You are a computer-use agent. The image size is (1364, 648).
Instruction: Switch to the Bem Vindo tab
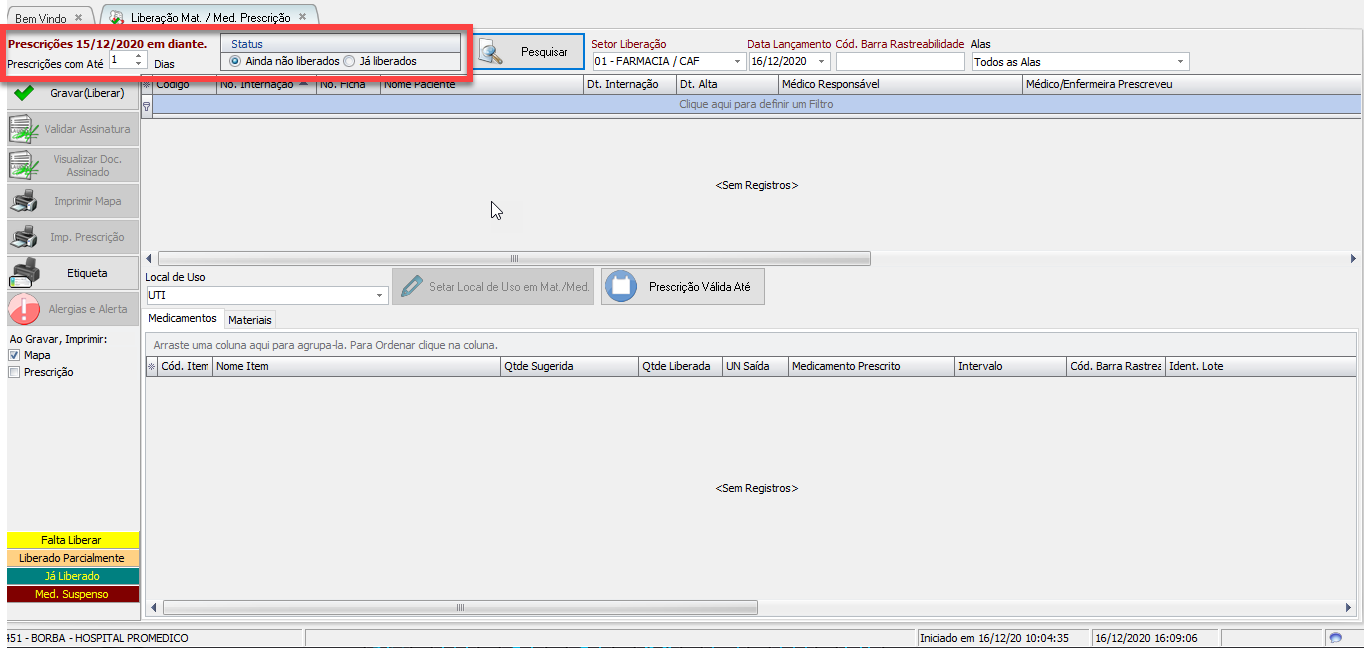coord(41,18)
